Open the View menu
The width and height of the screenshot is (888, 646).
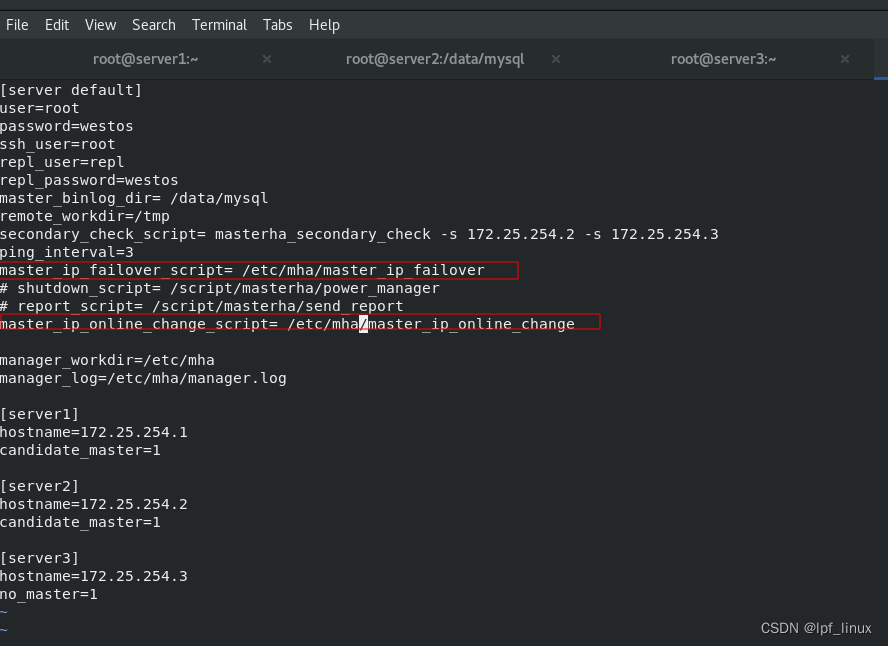pyautogui.click(x=100, y=24)
